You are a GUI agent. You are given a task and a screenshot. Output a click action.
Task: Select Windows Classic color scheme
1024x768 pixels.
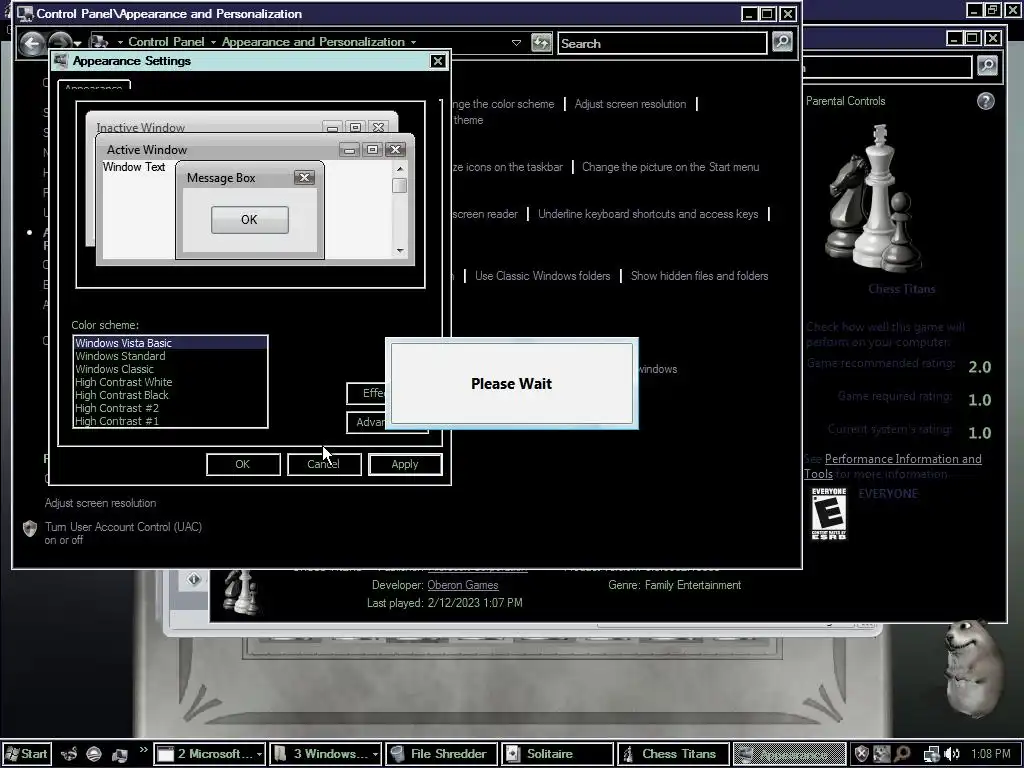point(170,369)
